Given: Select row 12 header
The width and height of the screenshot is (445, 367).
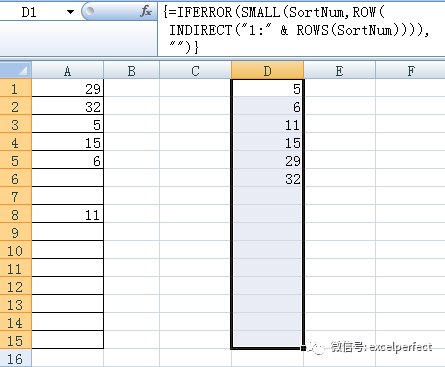Looking at the screenshot, I should click(x=15, y=286).
